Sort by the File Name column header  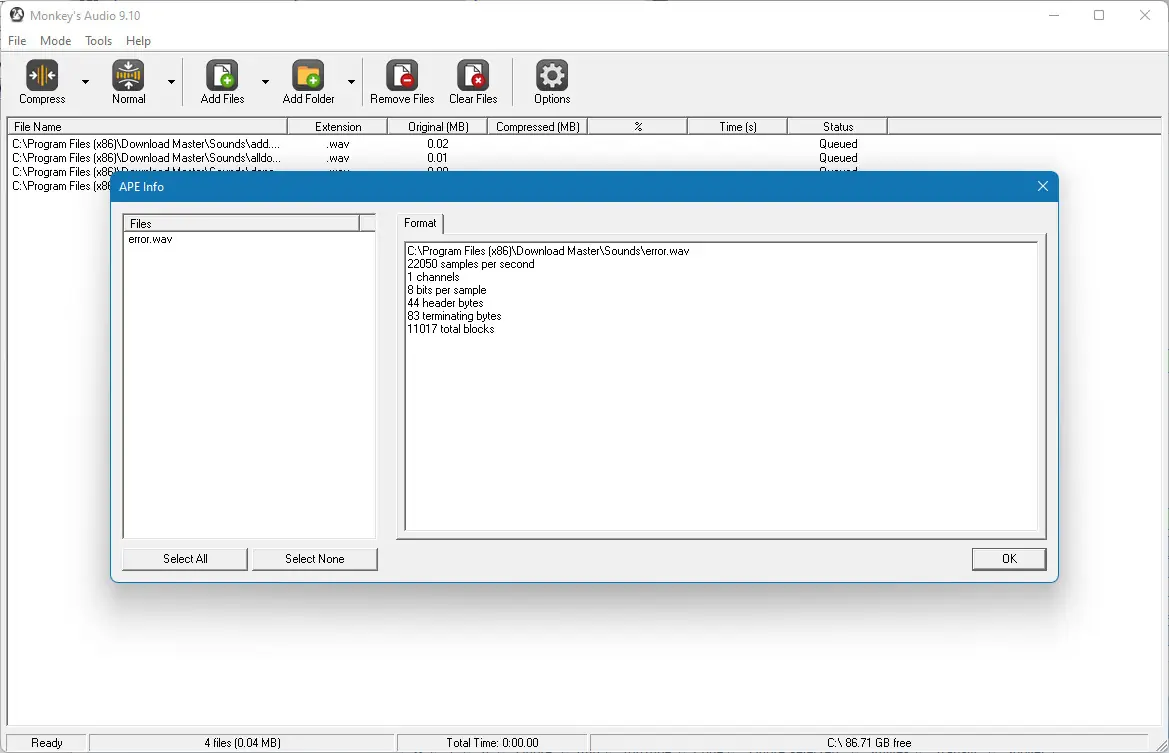pos(147,127)
